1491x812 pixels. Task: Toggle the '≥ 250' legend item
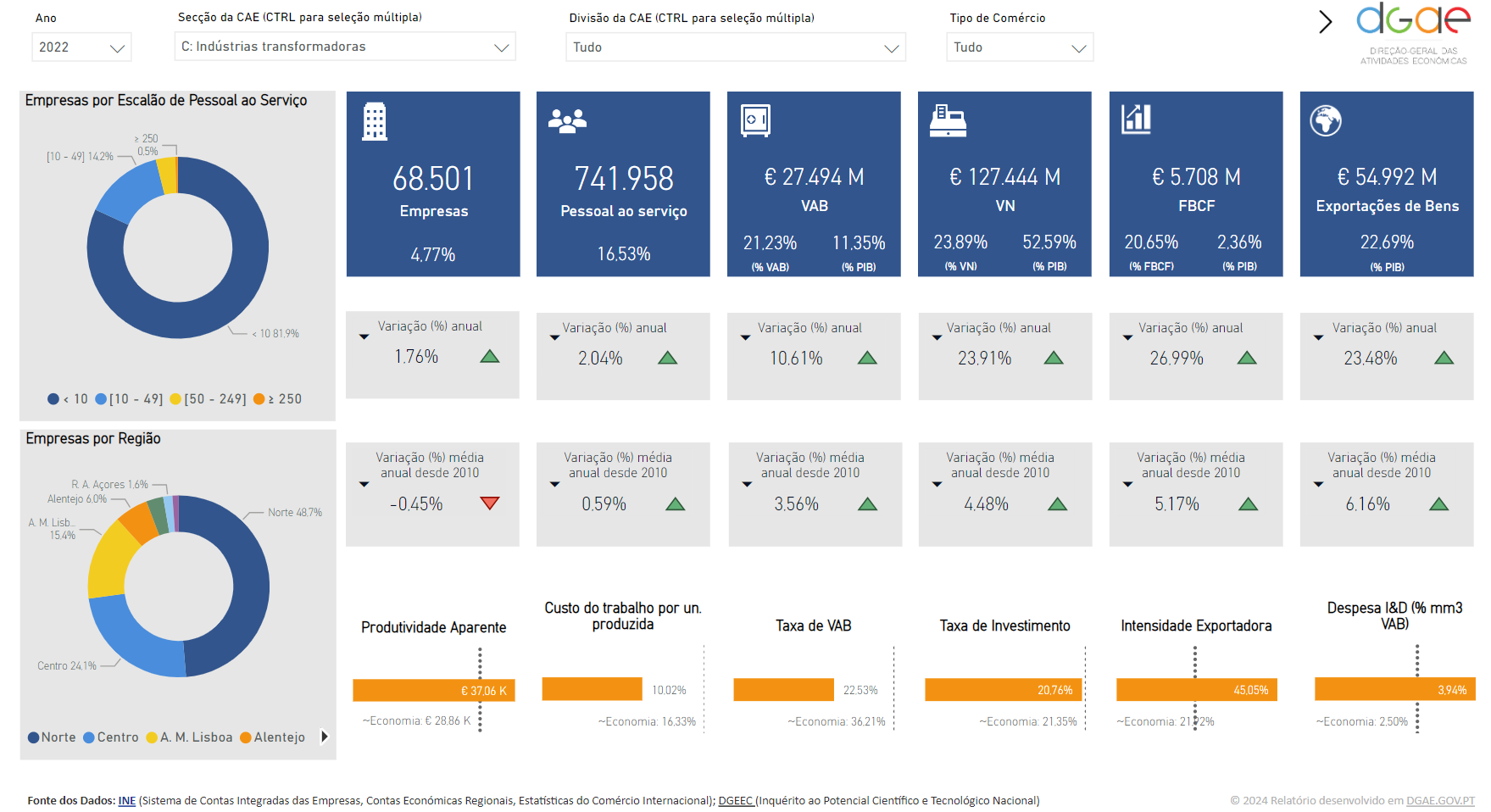[x=277, y=398]
